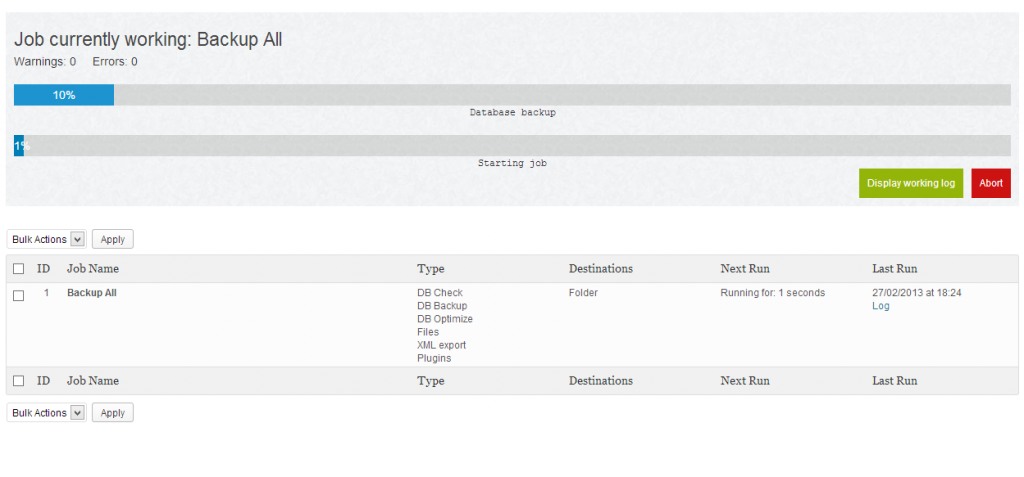This screenshot has width=1024, height=477.
Task: Open the Backup All job name
Action: 92,293
